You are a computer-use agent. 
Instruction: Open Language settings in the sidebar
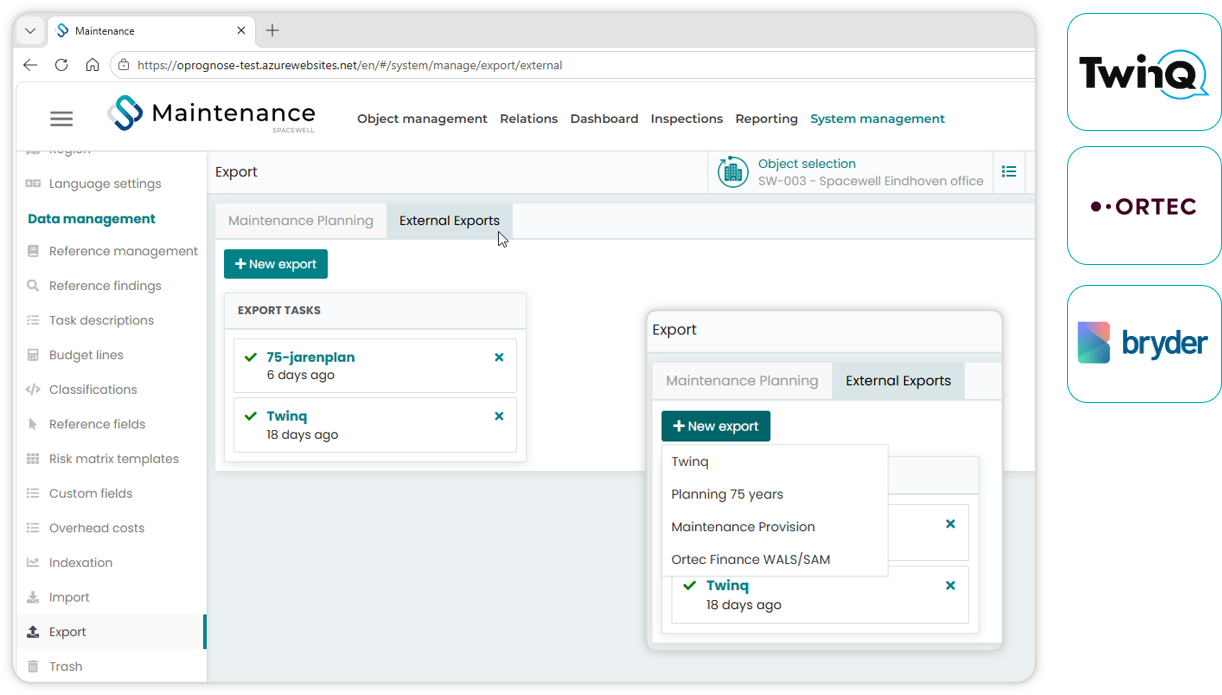point(105,184)
